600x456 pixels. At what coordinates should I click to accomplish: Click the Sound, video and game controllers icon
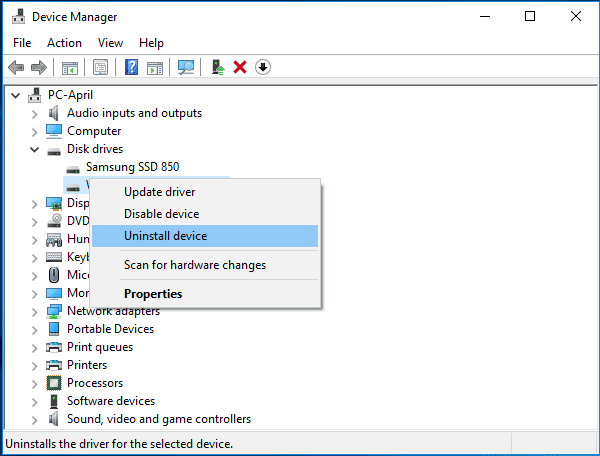click(x=54, y=419)
